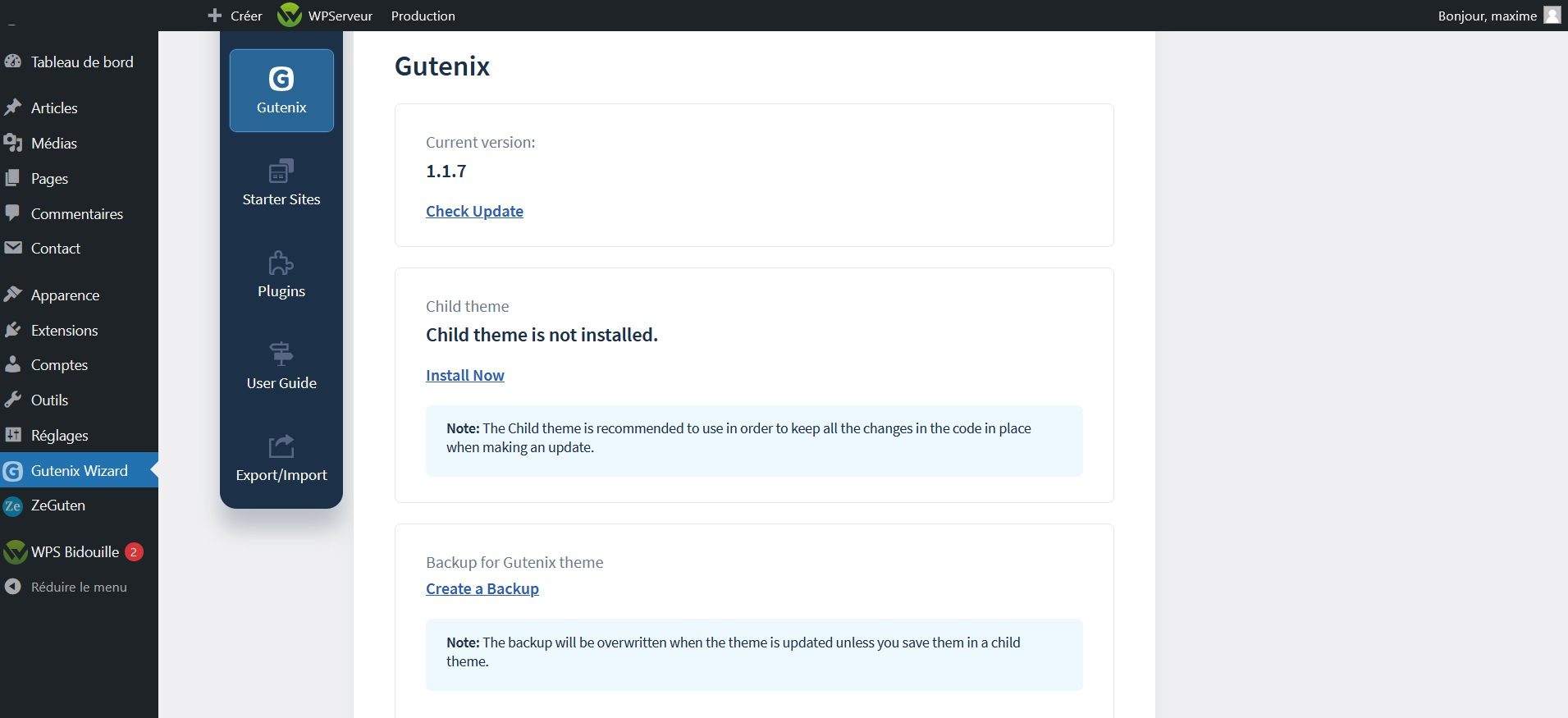Click the Outils wrench icon

(12, 400)
